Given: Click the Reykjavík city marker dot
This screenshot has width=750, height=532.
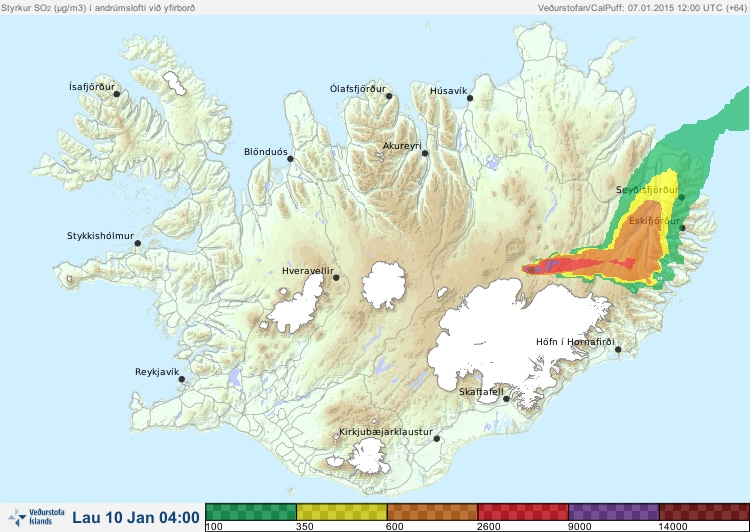Looking at the screenshot, I should pos(182,379).
